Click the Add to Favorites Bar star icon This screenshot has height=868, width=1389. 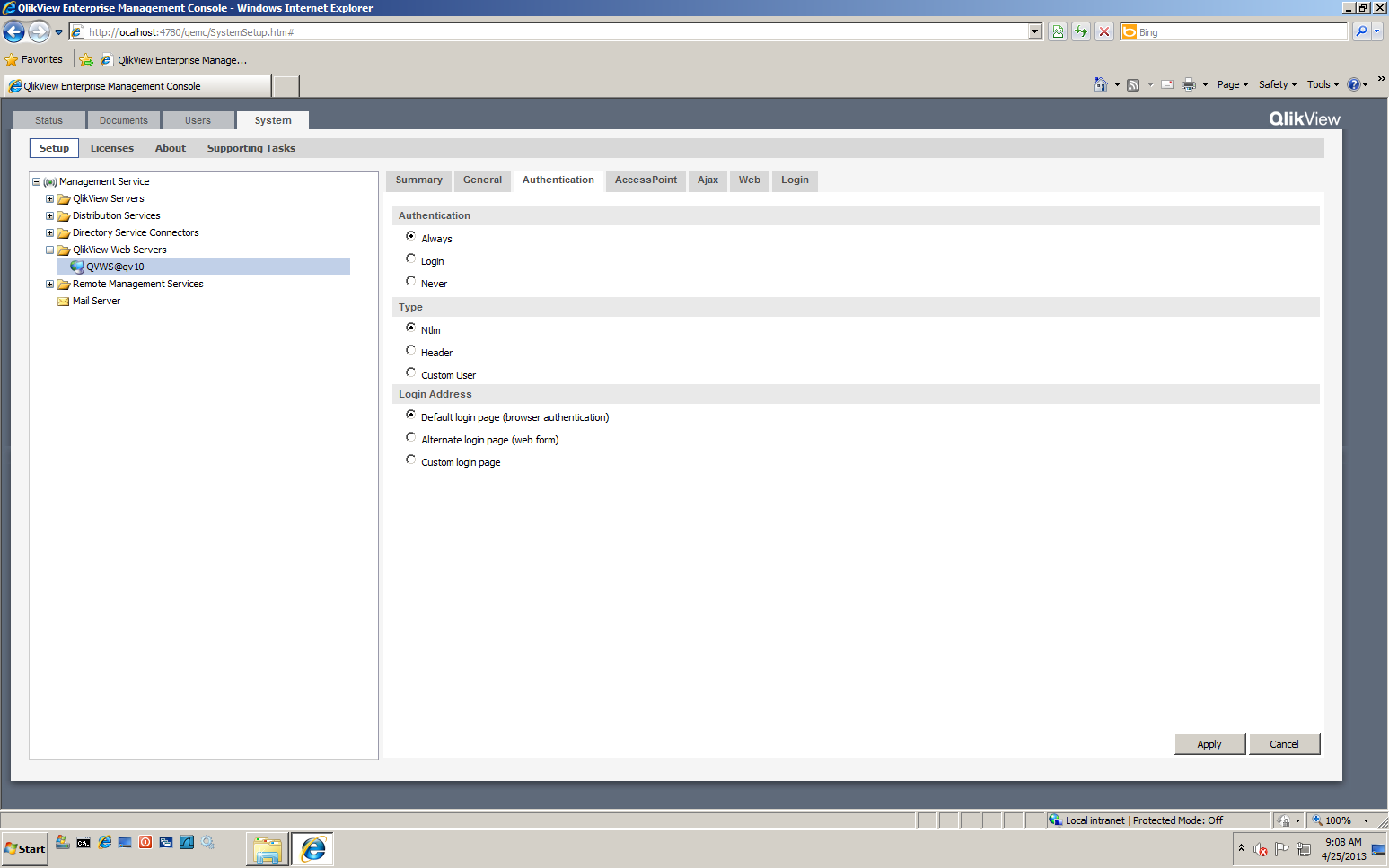point(86,60)
